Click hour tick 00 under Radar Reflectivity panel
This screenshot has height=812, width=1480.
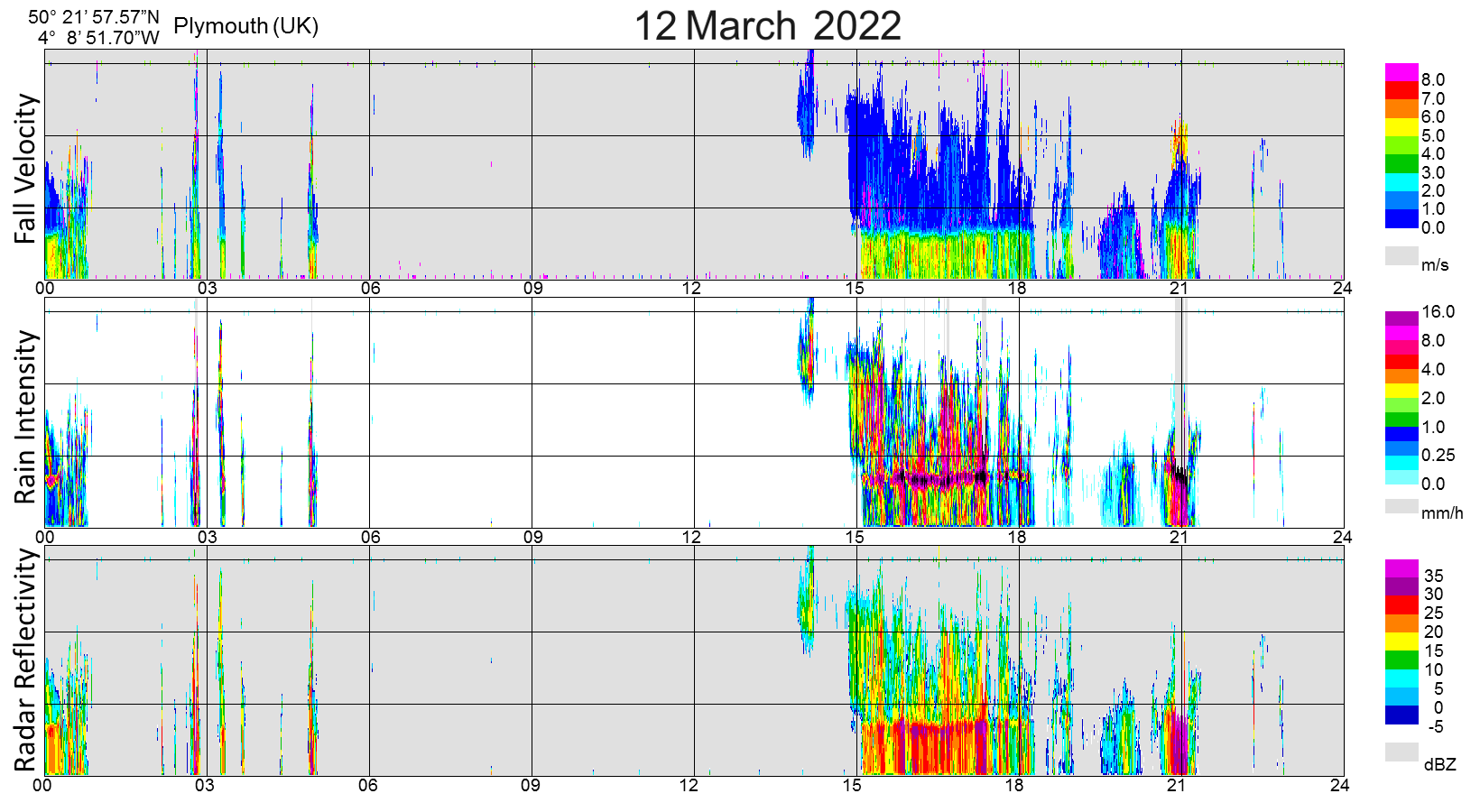(42, 785)
